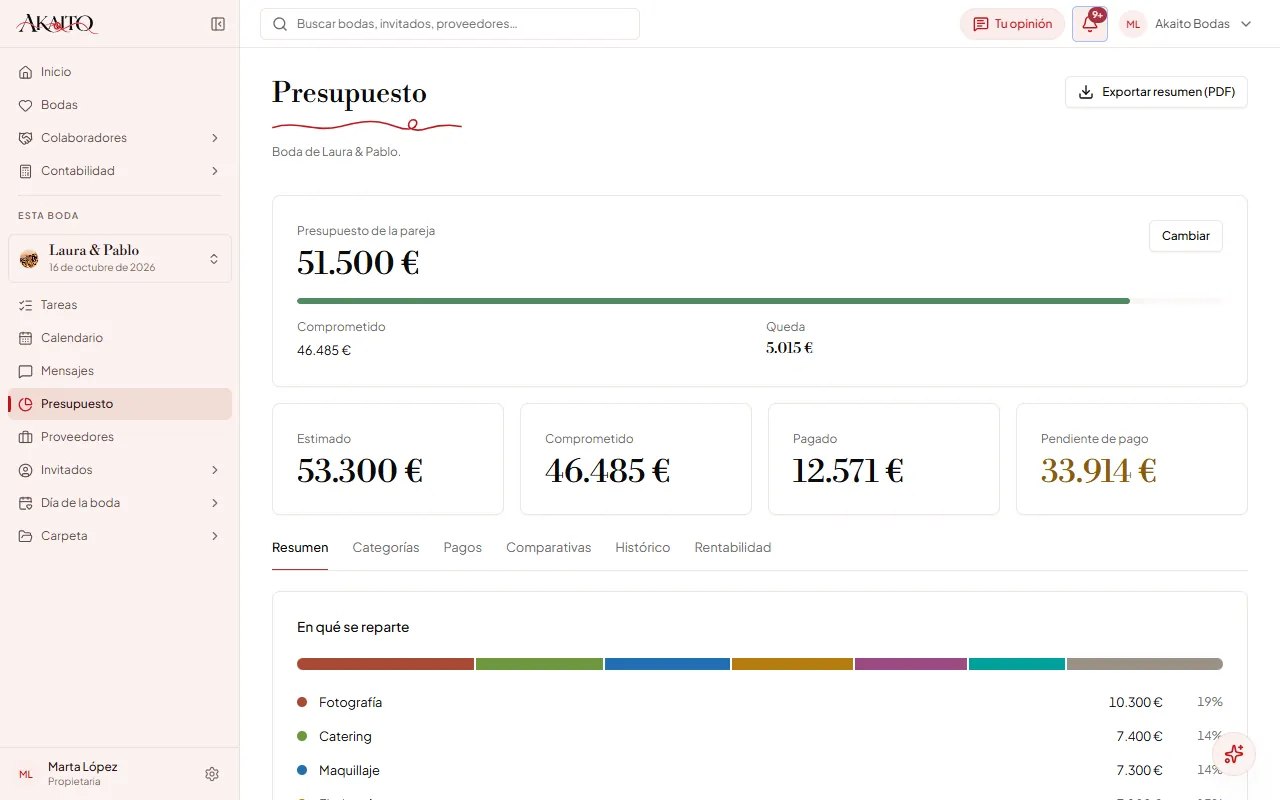Click Cambiar to change the couple's budget
The image size is (1280, 800).
[1186, 236]
